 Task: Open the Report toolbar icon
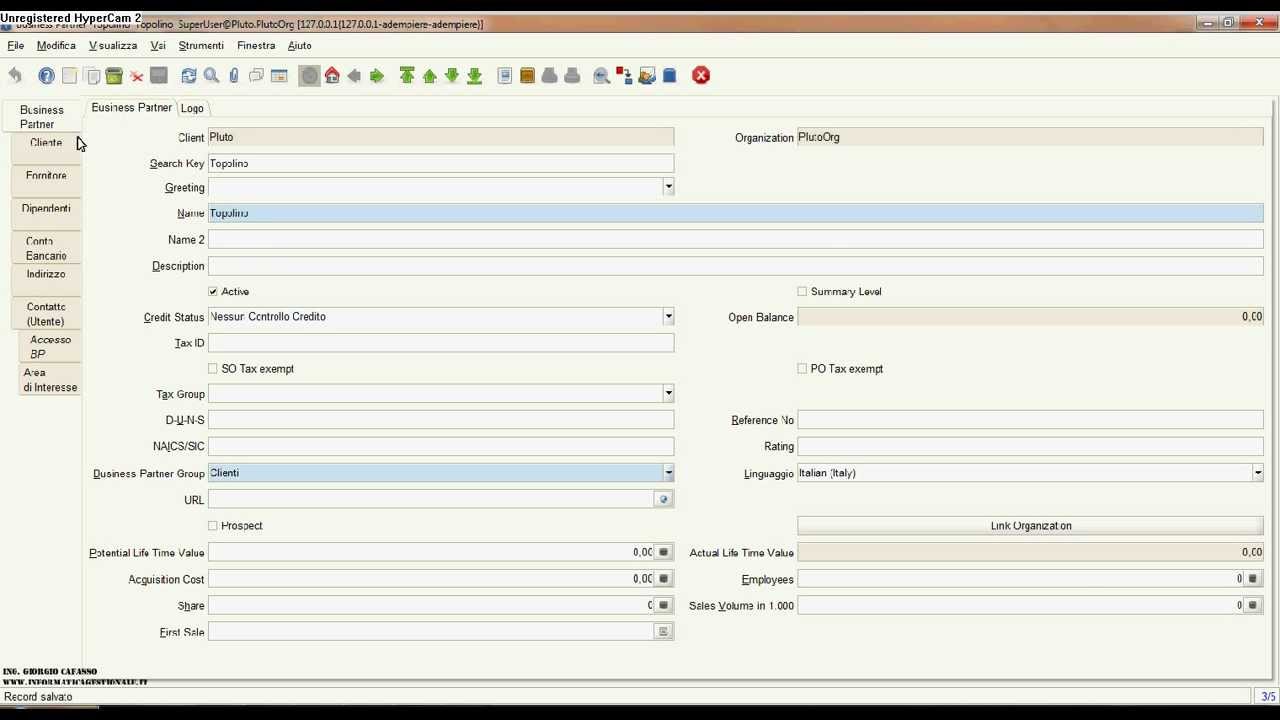505,76
